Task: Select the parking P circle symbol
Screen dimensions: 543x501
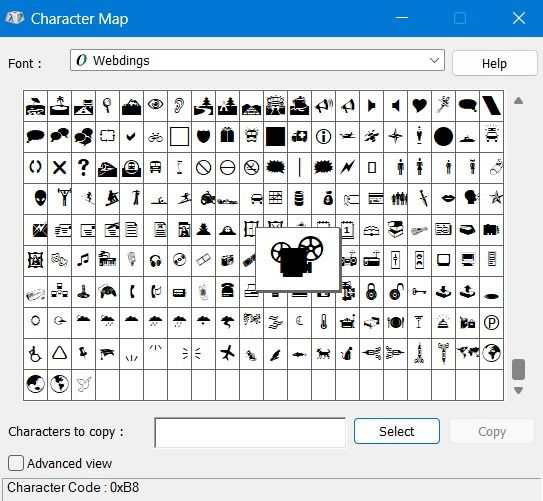Action: [x=491, y=323]
